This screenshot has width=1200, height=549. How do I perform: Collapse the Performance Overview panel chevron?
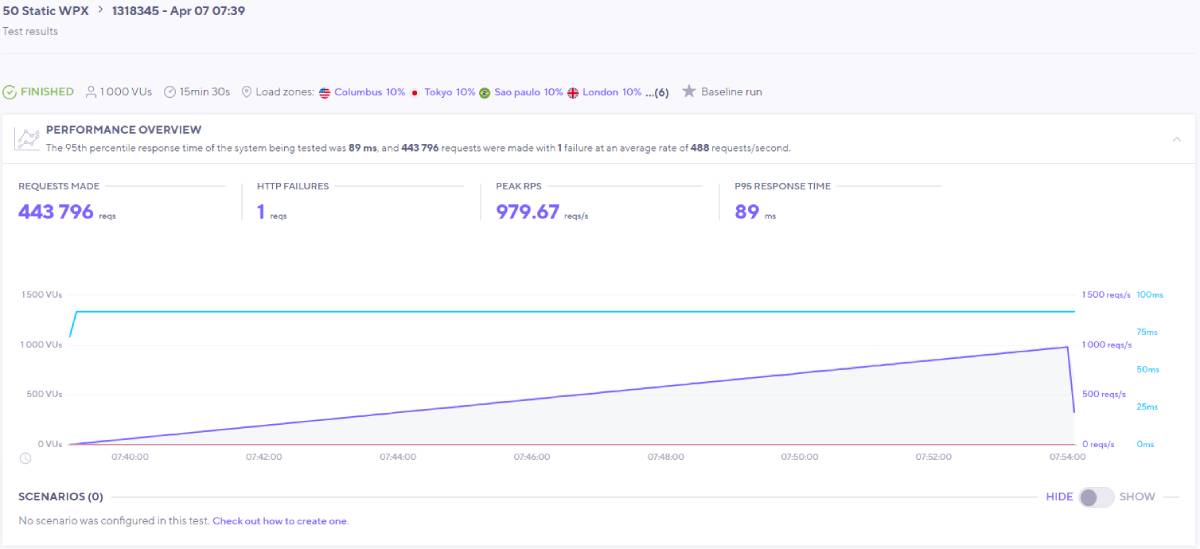point(1177,139)
